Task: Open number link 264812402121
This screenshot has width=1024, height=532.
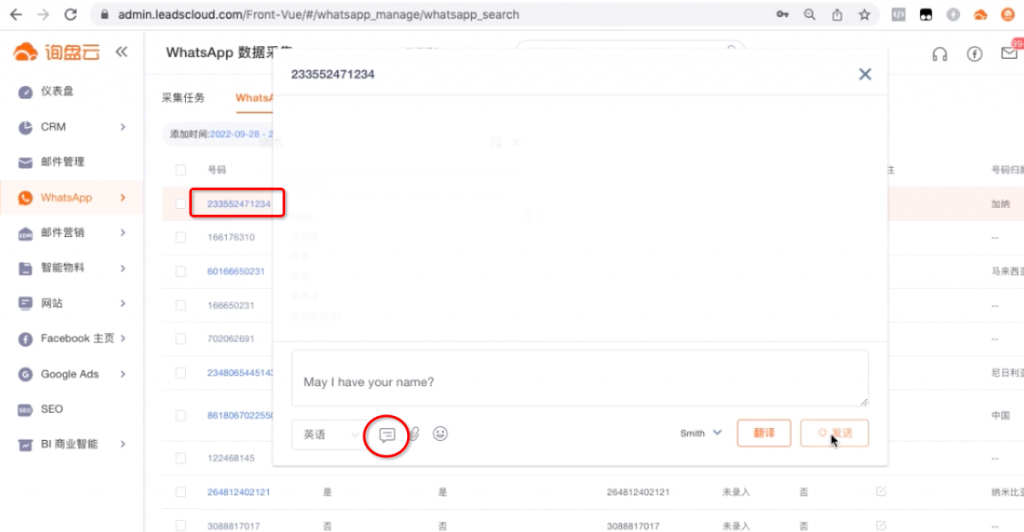Action: coord(238,492)
